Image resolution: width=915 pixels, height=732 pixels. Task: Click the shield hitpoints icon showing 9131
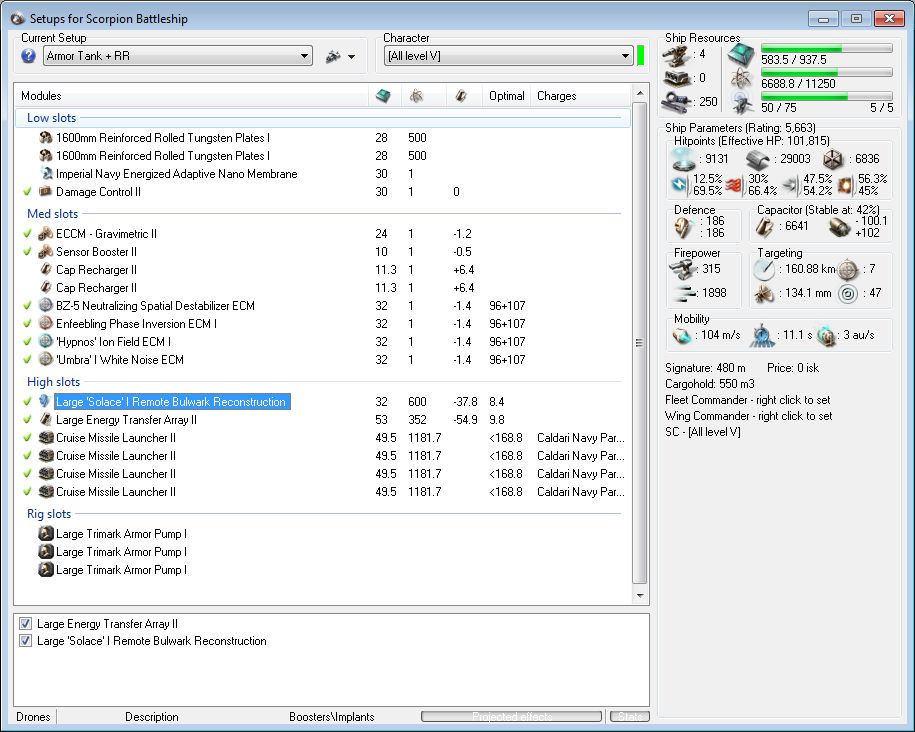683,158
